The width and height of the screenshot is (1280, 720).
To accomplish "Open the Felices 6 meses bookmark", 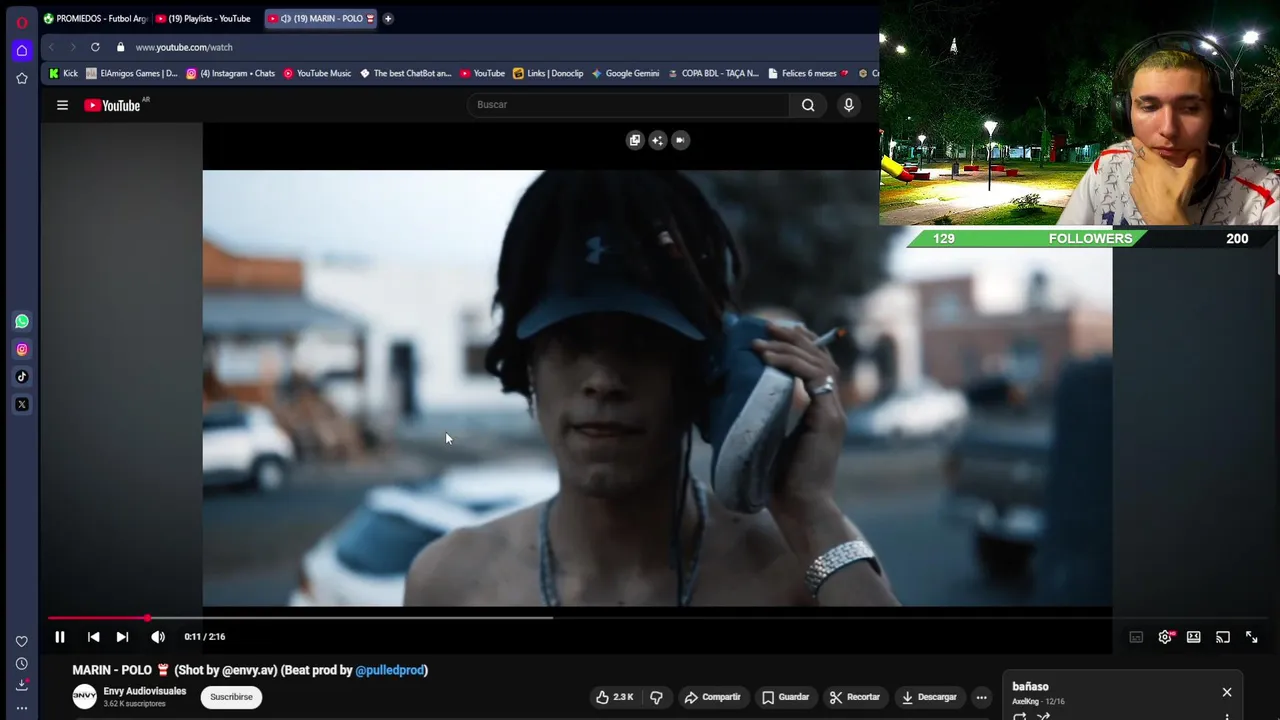I will point(808,73).
